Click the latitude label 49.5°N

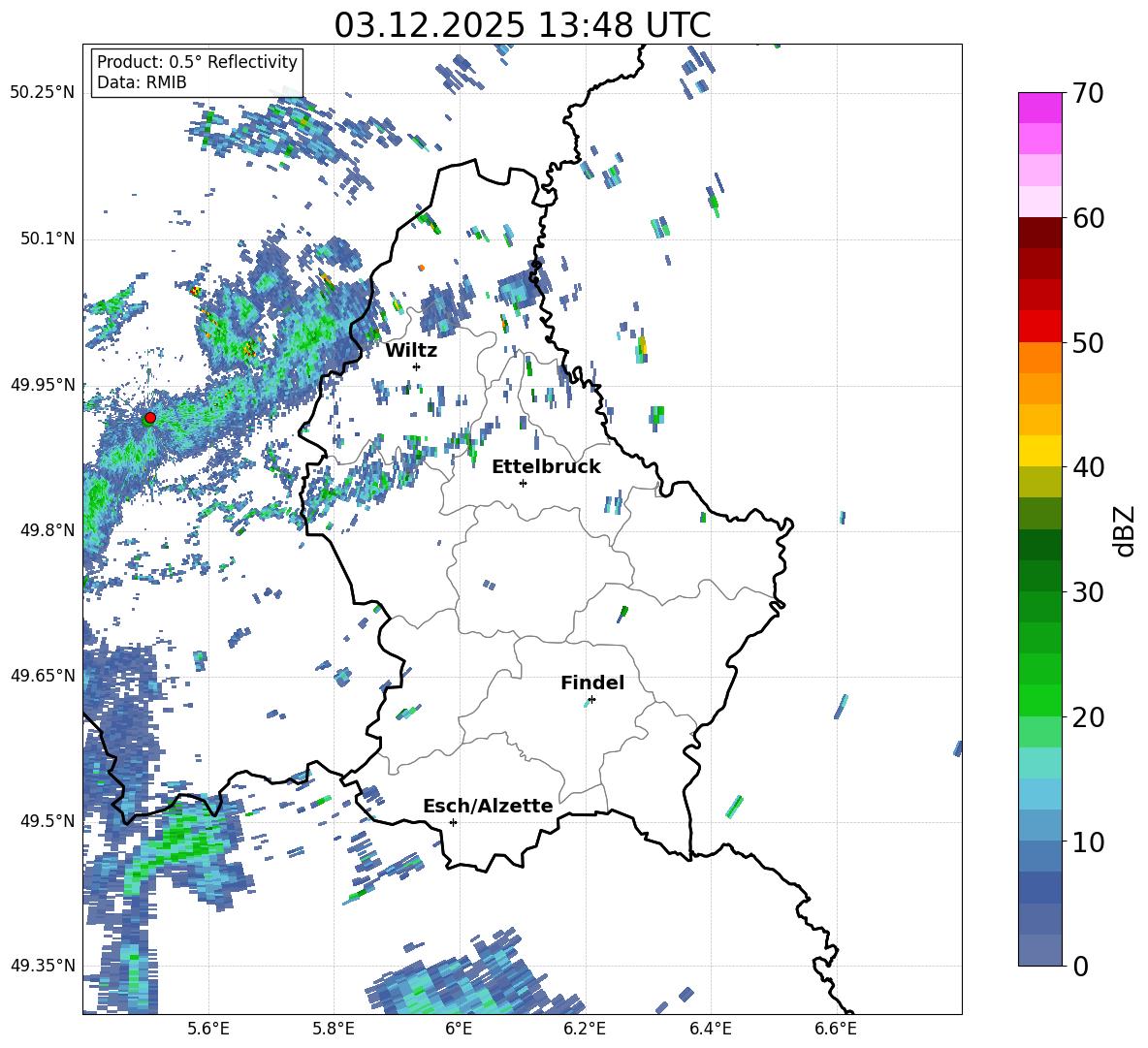coord(47,821)
